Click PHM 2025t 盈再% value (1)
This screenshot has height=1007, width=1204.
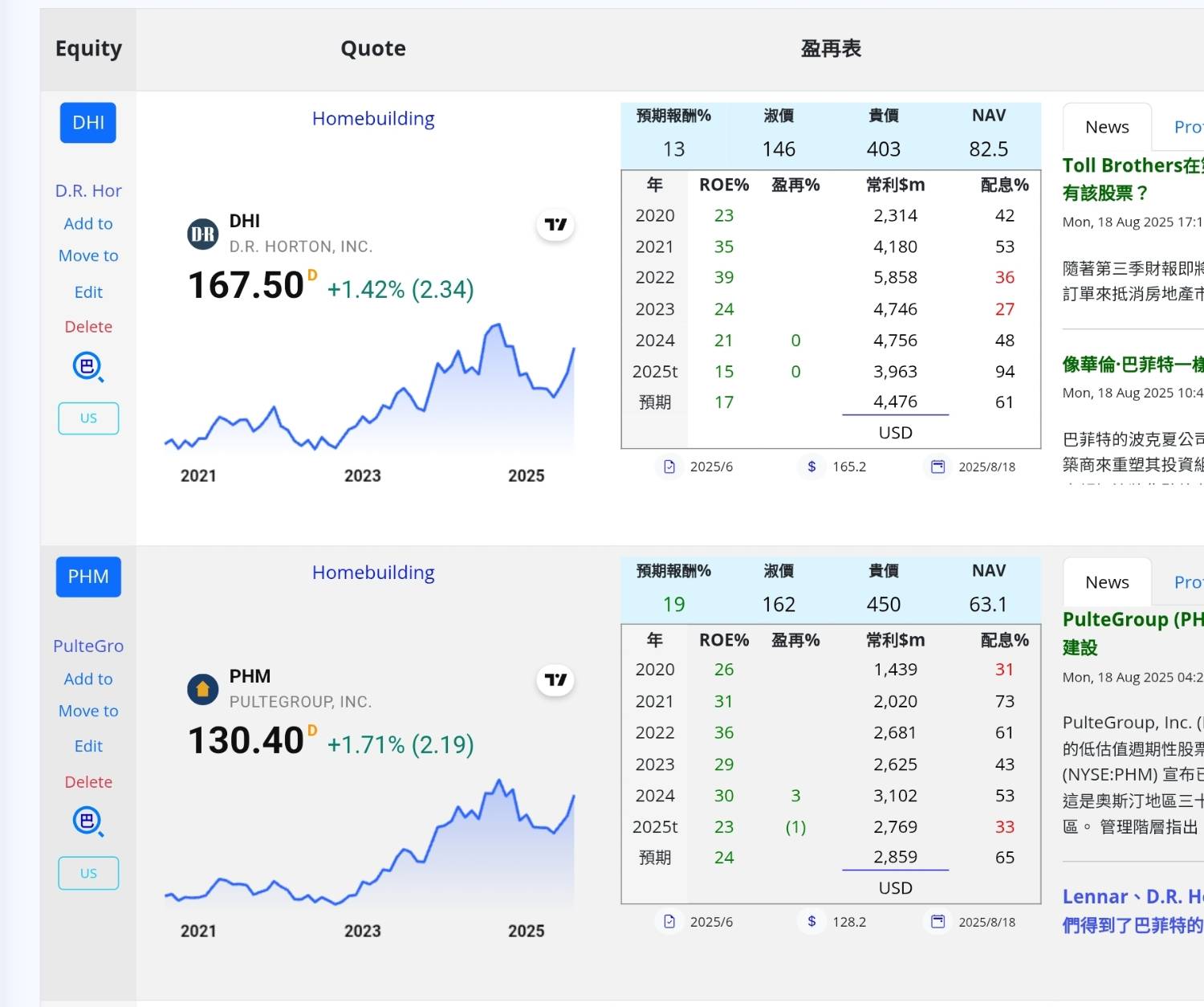795,827
